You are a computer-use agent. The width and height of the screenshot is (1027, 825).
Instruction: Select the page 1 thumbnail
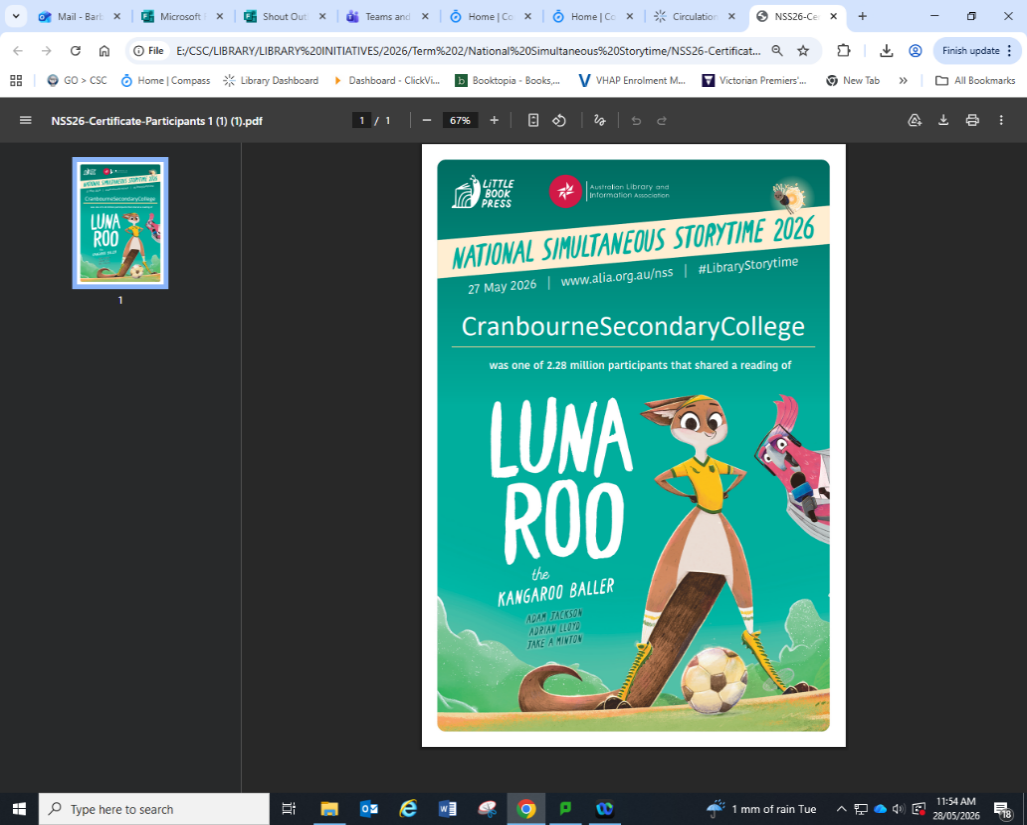pos(121,223)
